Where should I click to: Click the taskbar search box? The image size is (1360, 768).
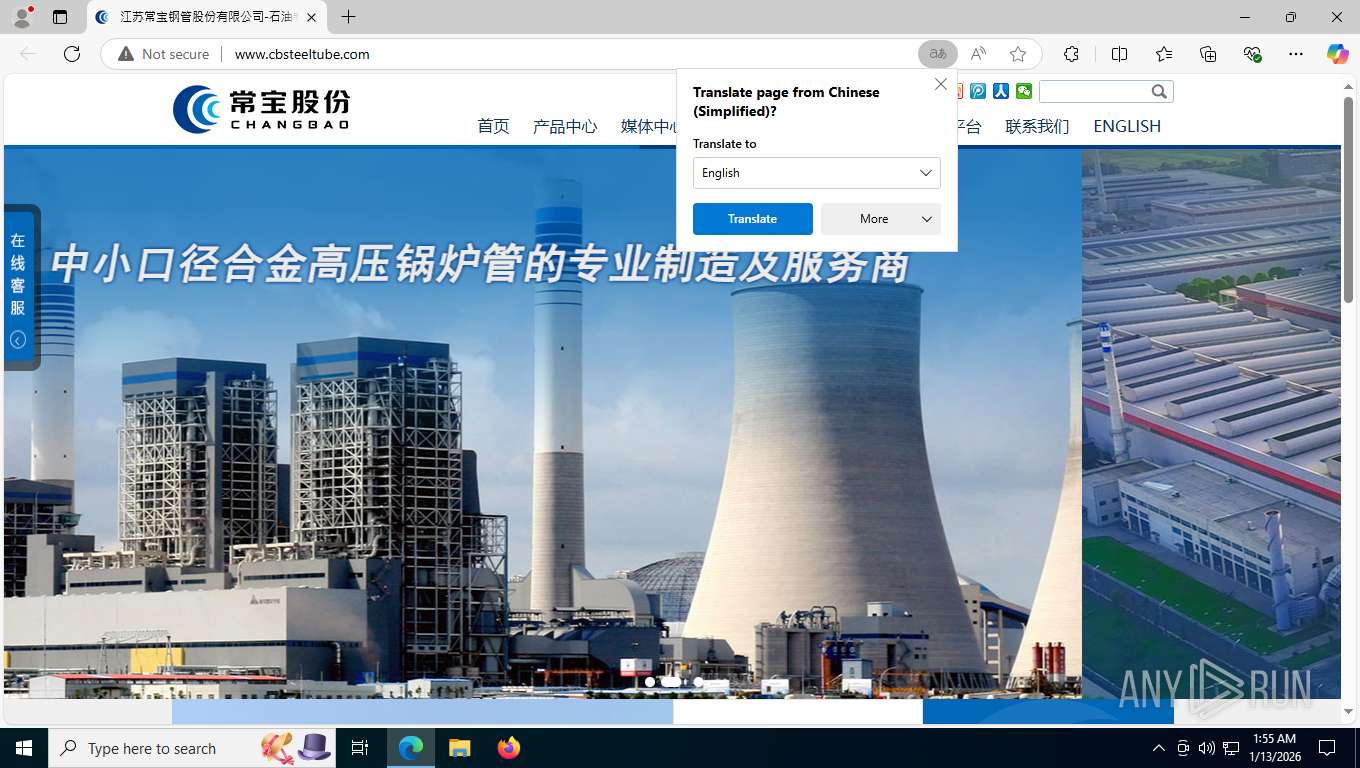pyautogui.click(x=191, y=748)
